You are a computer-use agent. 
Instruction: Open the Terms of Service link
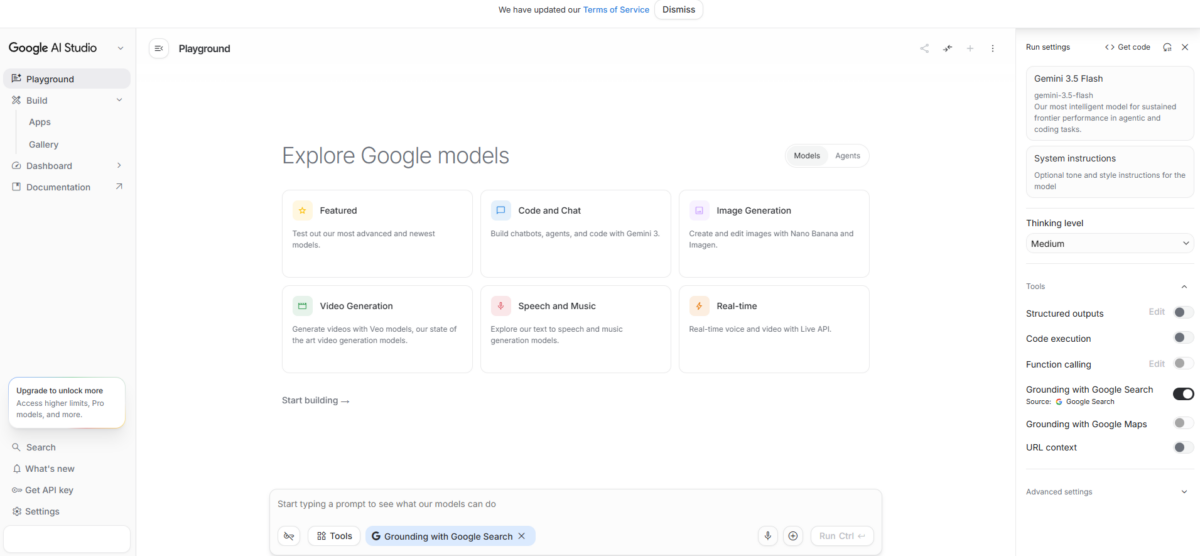click(616, 10)
